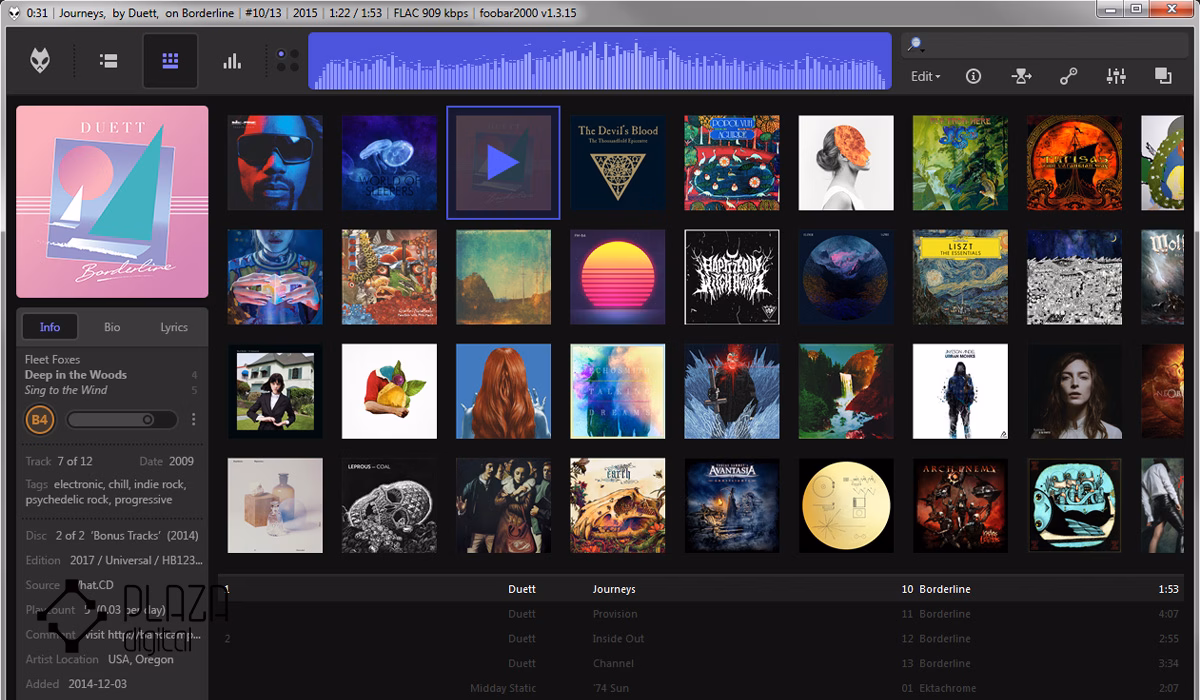Select the Leprous Coal album cover
The width and height of the screenshot is (1200, 700).
(x=390, y=505)
